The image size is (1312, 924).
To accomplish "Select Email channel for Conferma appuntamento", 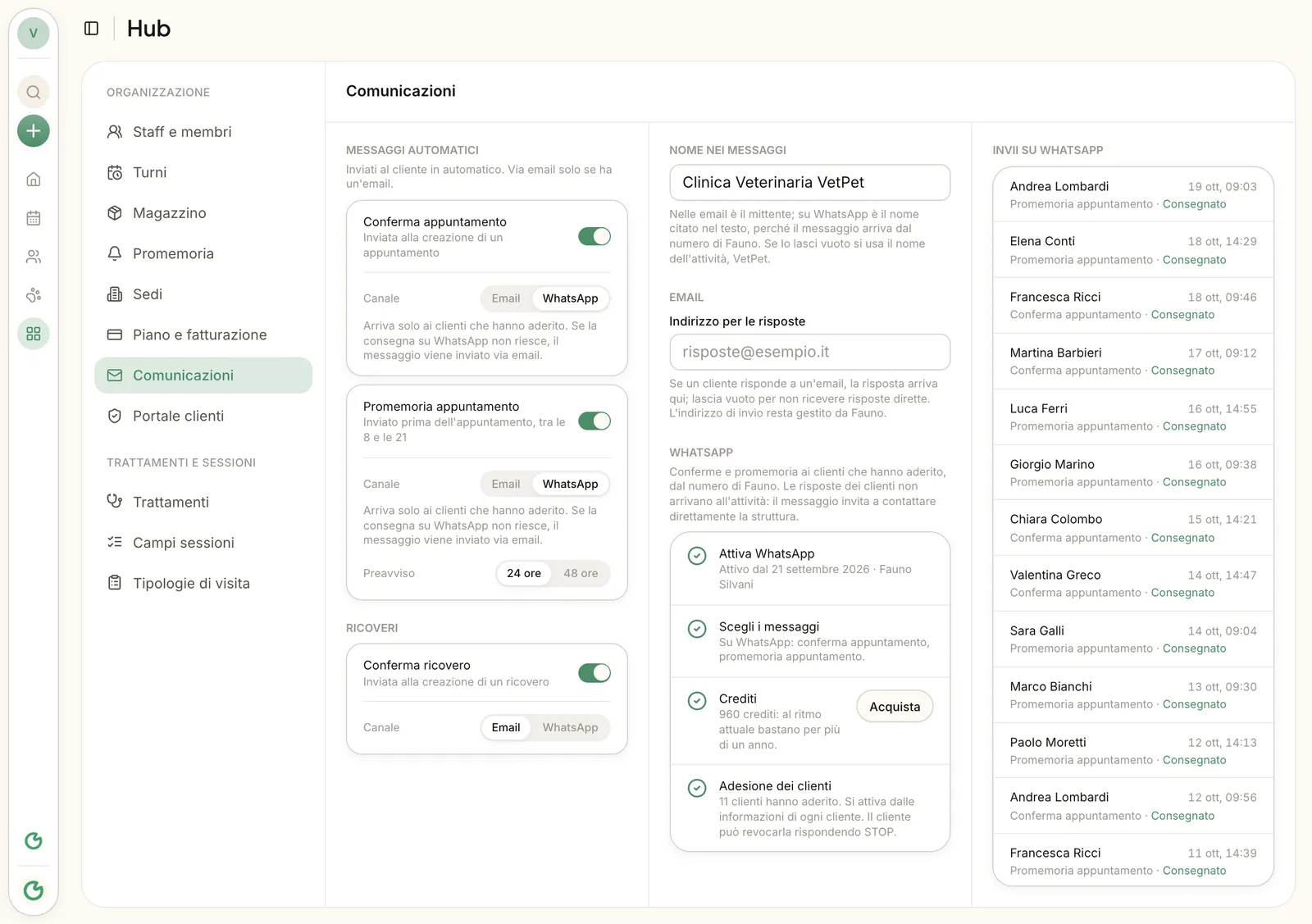I will tap(506, 298).
